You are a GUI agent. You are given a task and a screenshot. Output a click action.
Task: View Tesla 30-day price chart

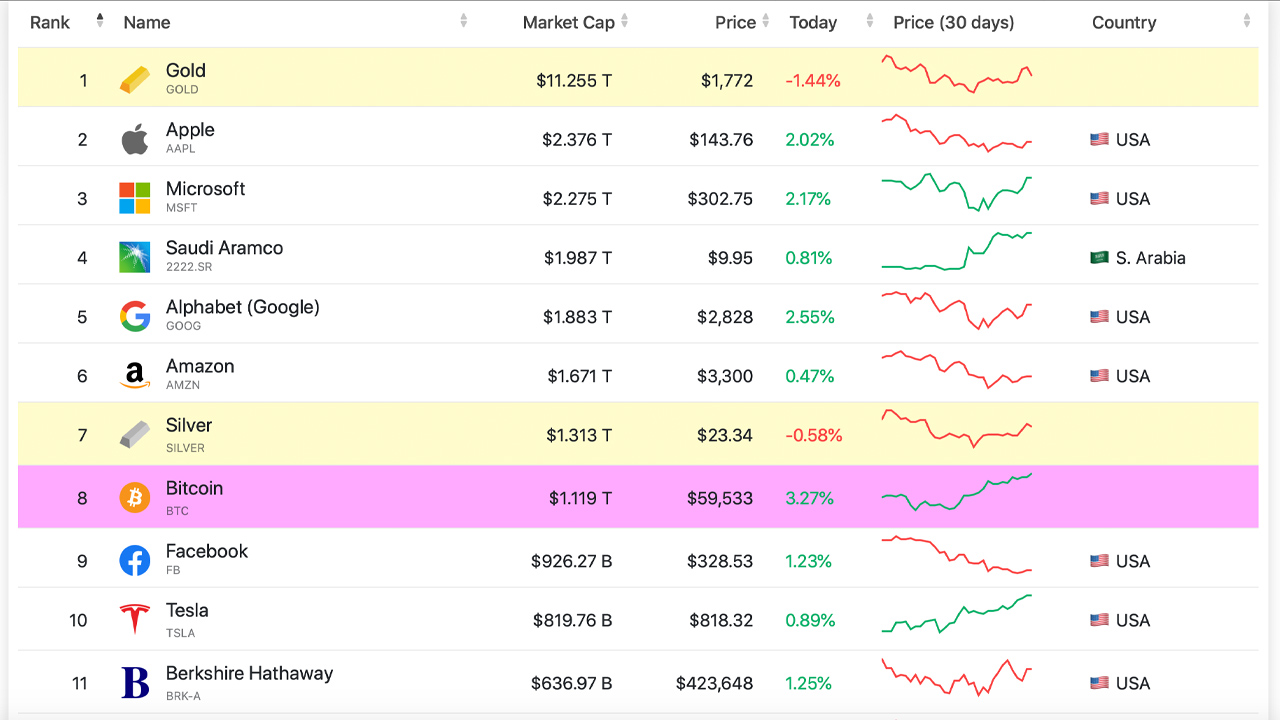point(957,614)
